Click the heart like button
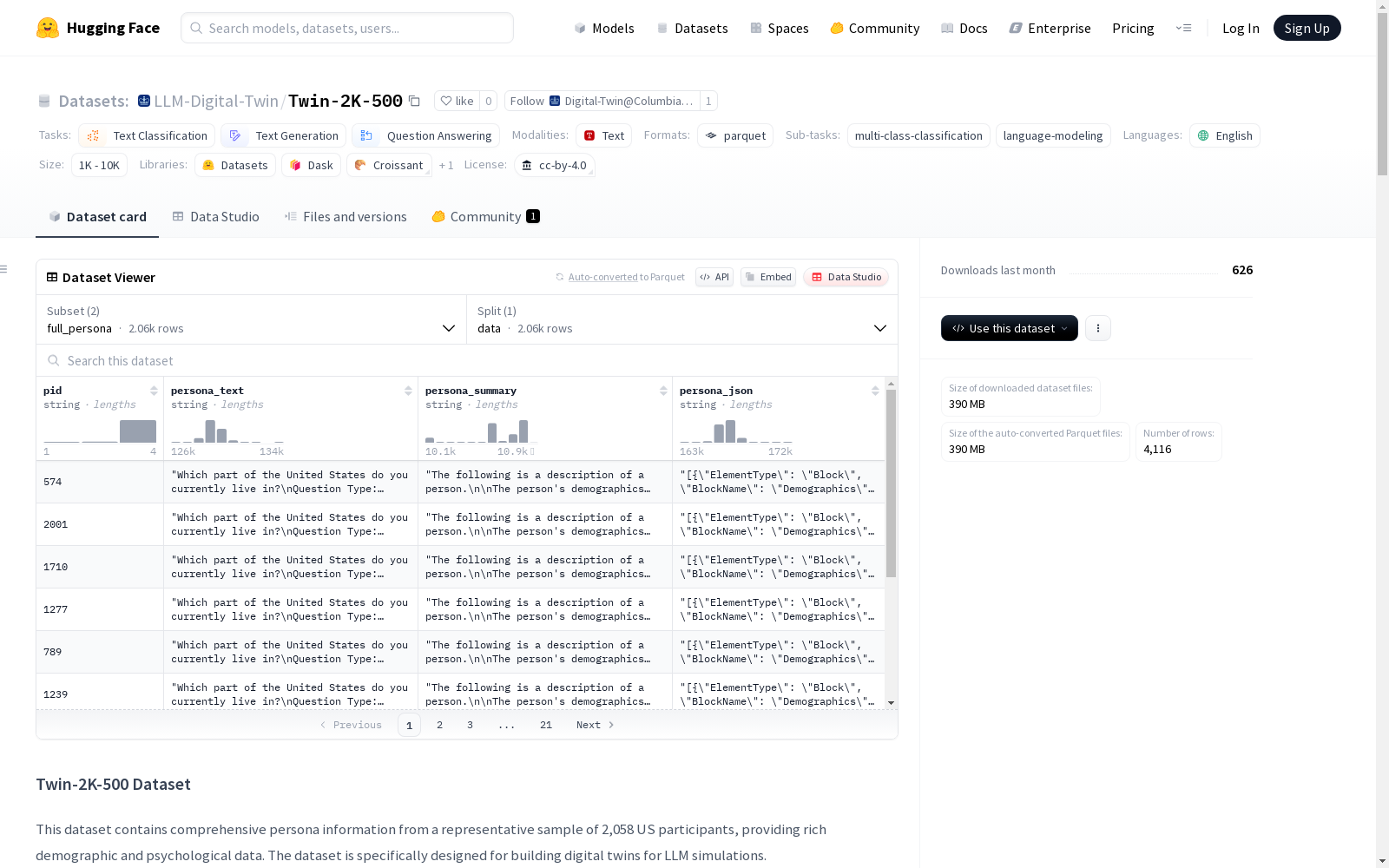 (457, 101)
